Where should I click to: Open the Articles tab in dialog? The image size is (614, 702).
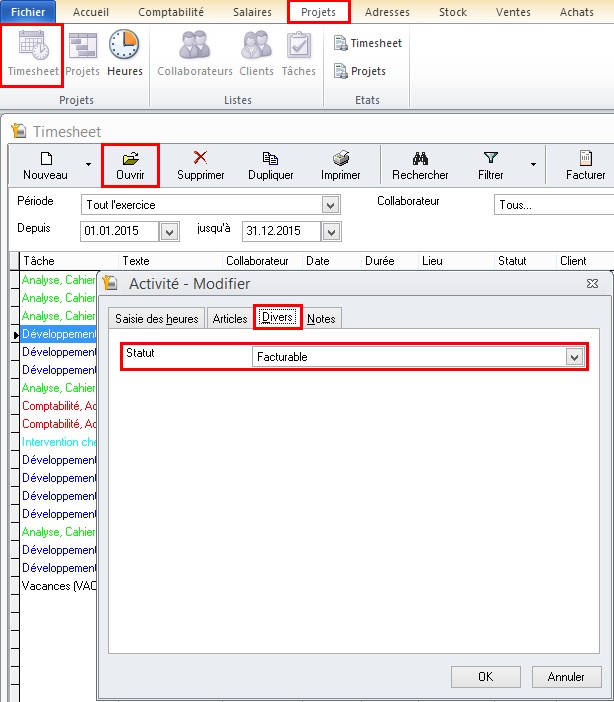coord(230,318)
